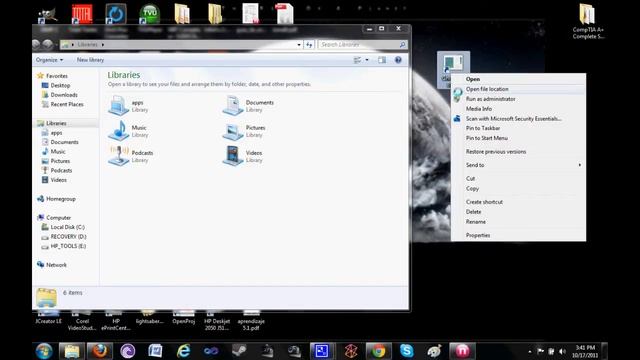Click the Back arrow in Explorer
Screen dimensions: 640x360
click(x=36, y=44)
